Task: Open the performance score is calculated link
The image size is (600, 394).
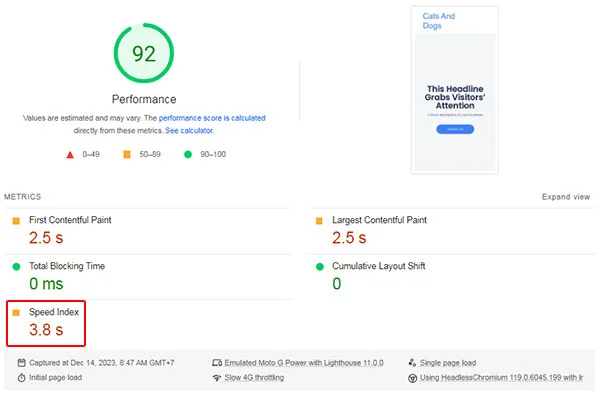Action: click(212, 118)
